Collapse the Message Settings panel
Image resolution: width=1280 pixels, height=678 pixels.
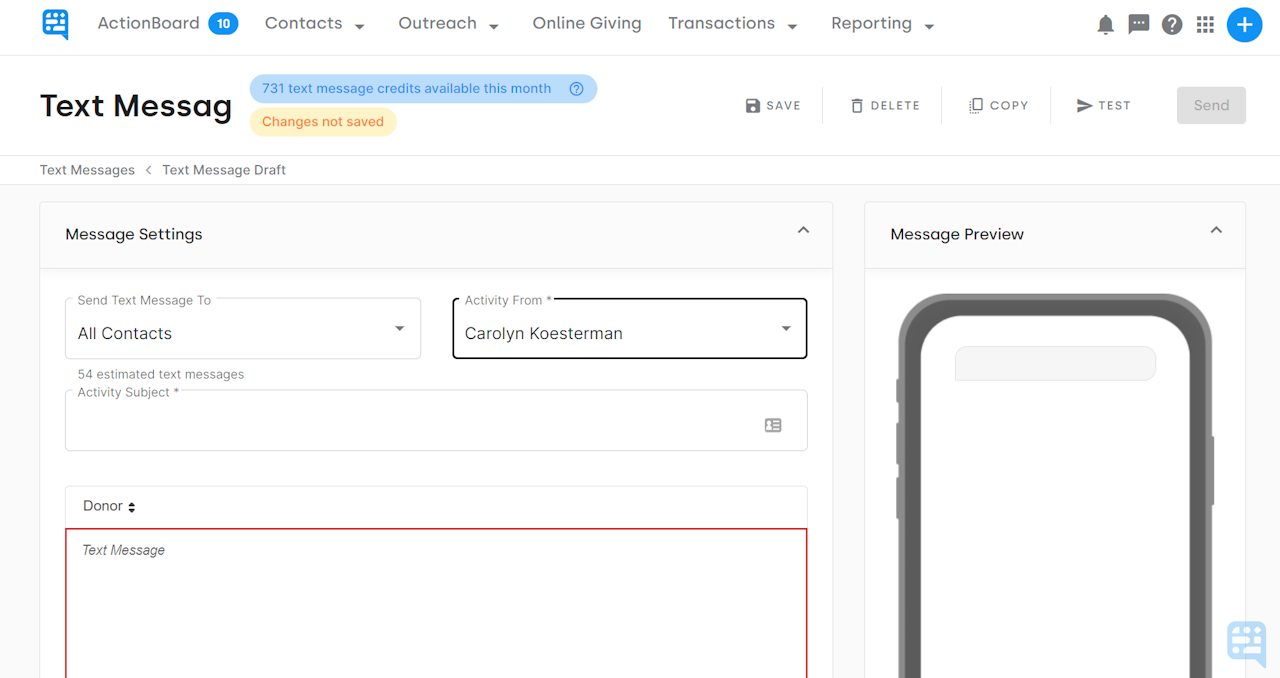[803, 229]
